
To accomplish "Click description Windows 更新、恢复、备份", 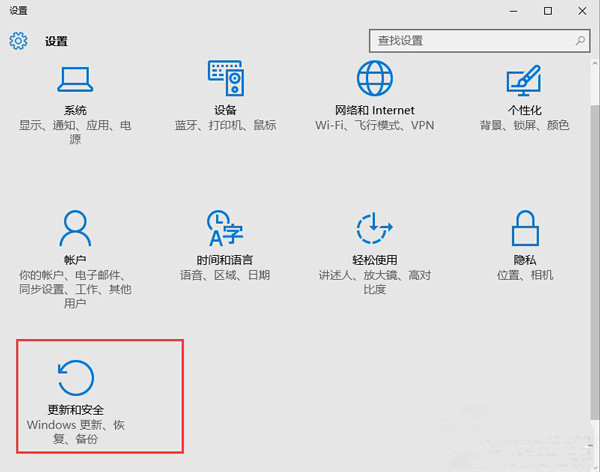I will pyautogui.click(x=75, y=432).
